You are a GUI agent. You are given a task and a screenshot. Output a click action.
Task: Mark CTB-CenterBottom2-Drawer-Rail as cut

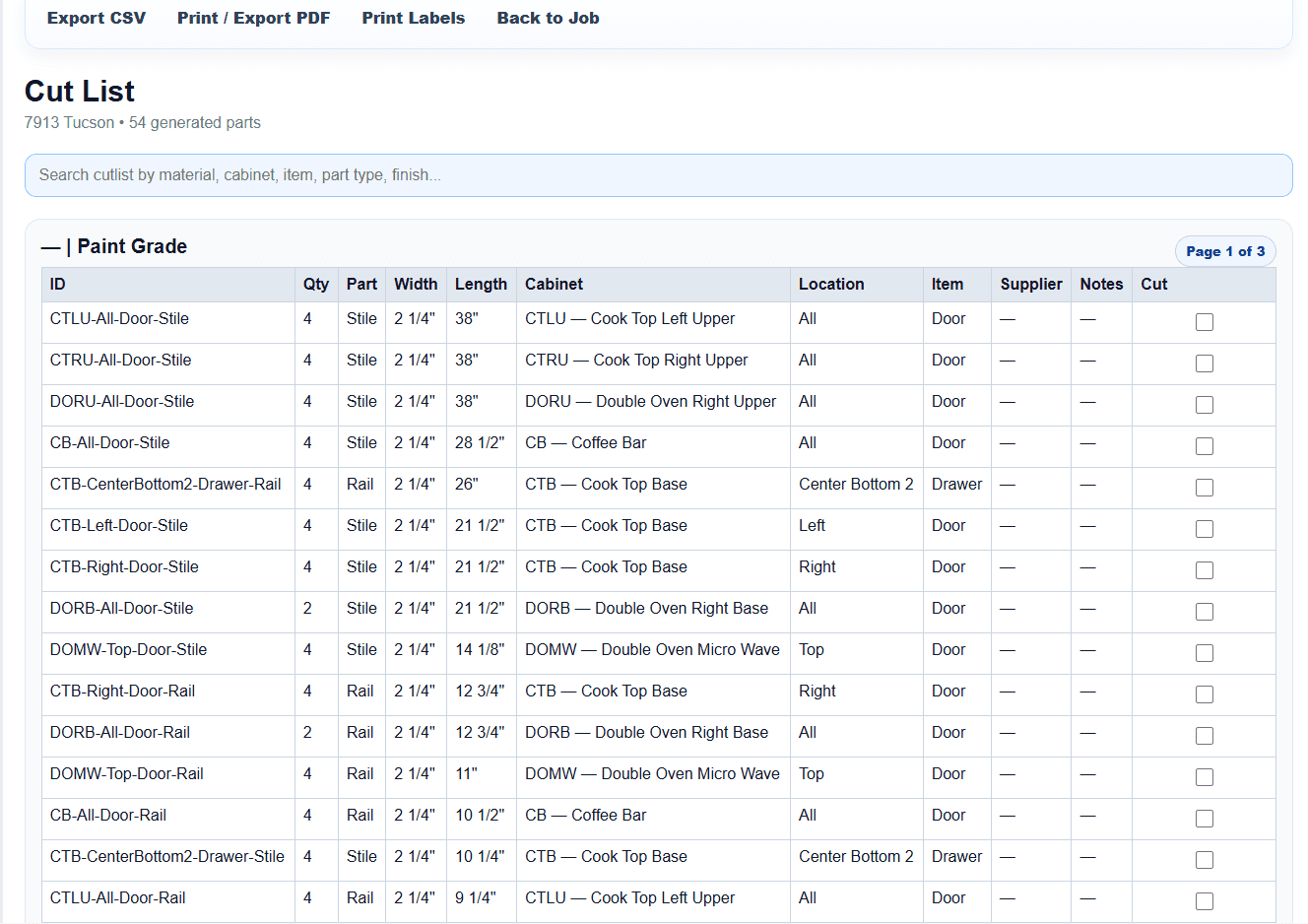tap(1204, 488)
